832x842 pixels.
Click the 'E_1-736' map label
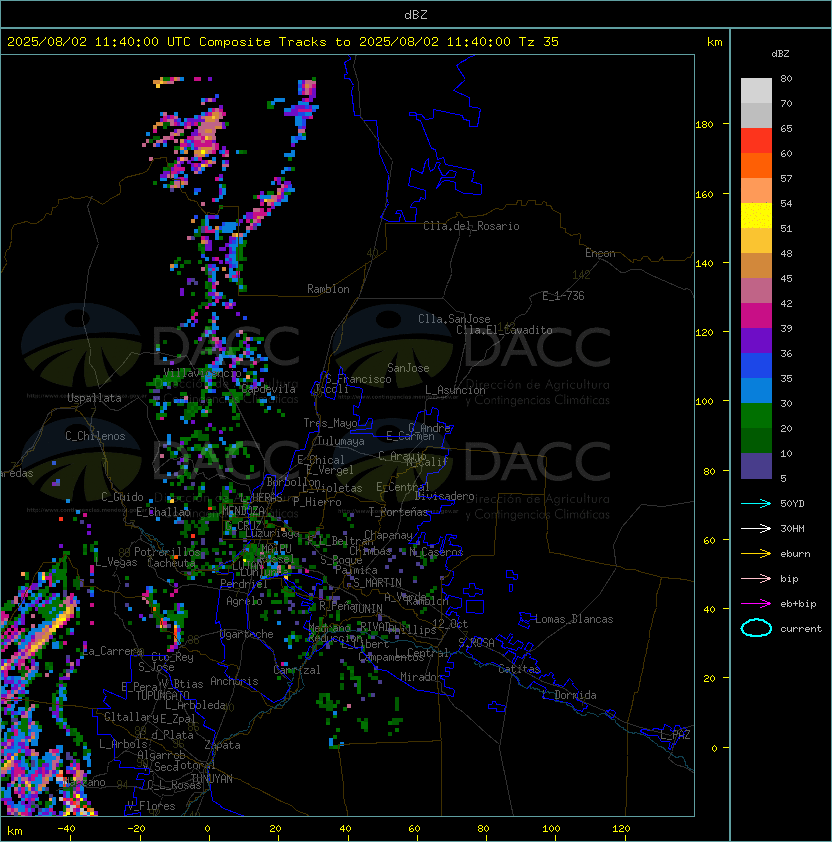coord(563,296)
